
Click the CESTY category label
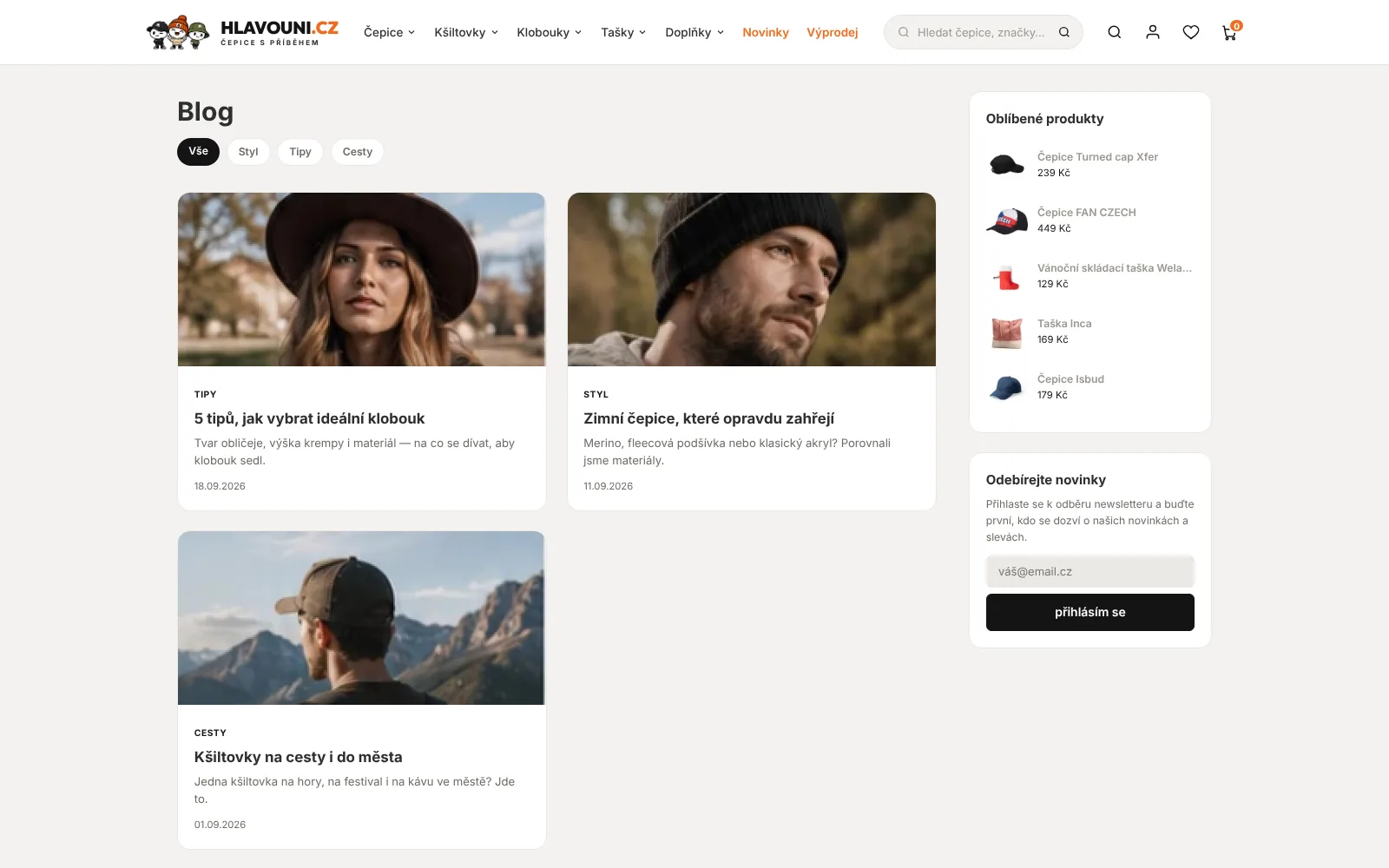point(210,733)
